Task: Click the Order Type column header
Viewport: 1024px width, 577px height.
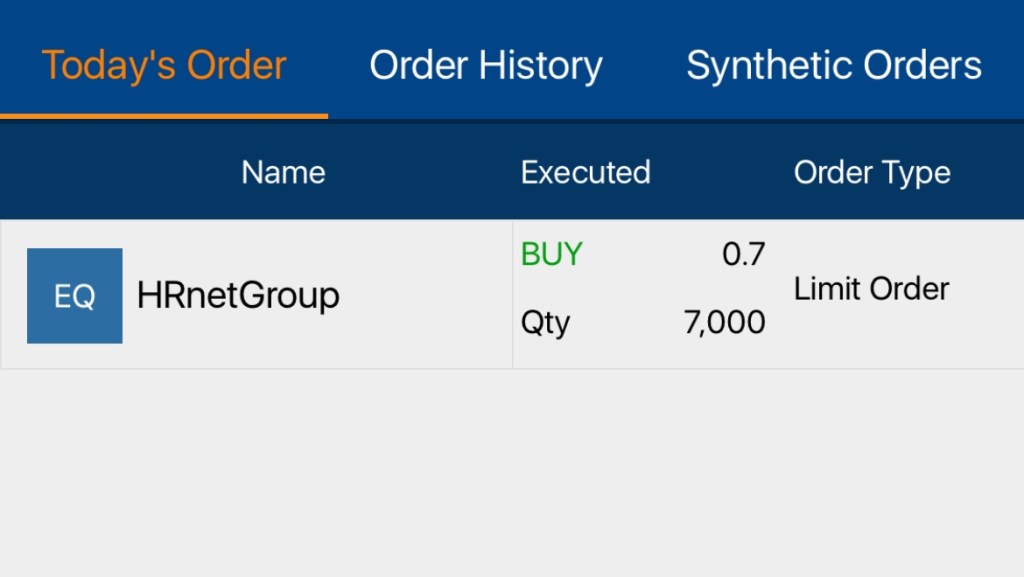Action: pos(871,172)
